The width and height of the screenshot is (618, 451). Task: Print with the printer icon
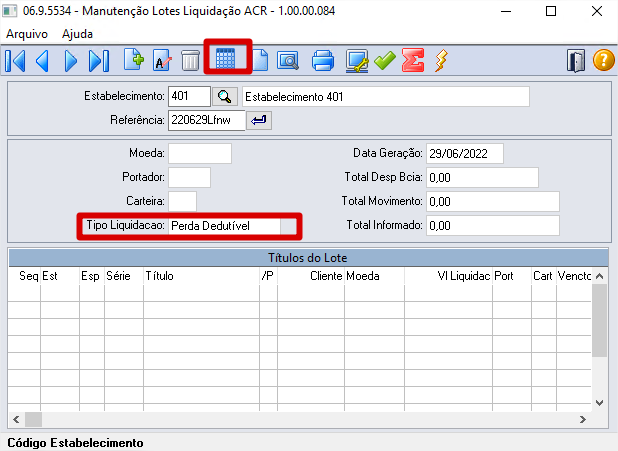(x=323, y=61)
